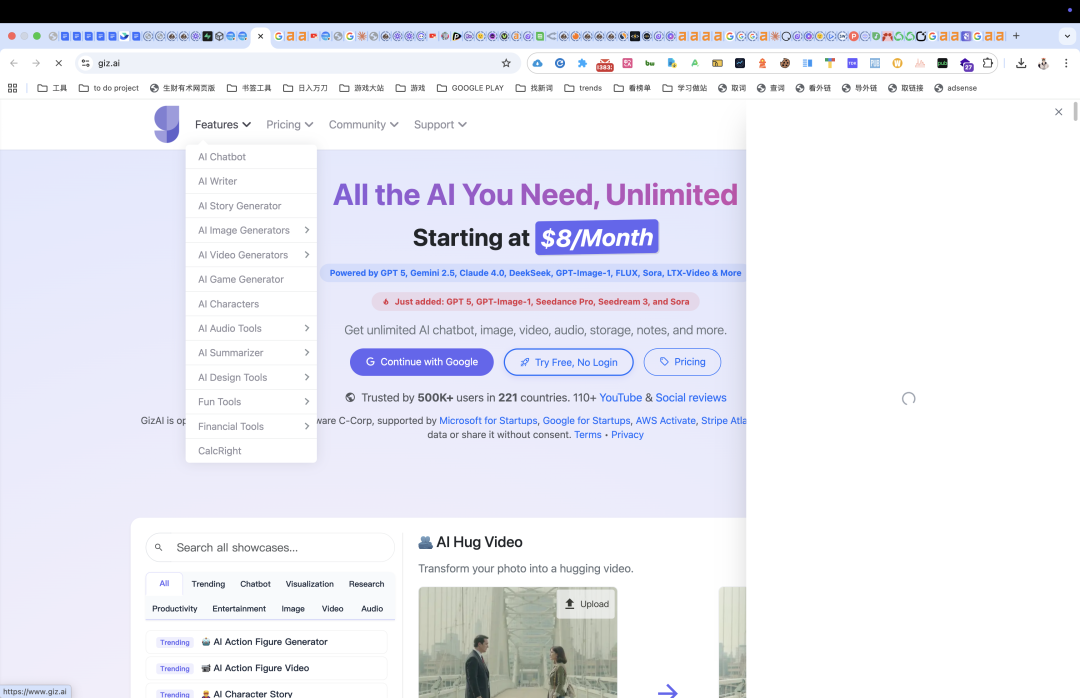Open the Pricing dropdown in navigation
Screen dimensions: 1080x698
[289, 125]
